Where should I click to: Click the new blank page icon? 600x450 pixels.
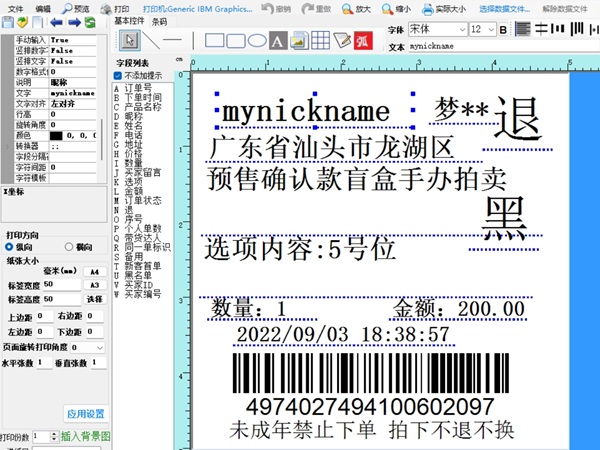[x=38, y=23]
